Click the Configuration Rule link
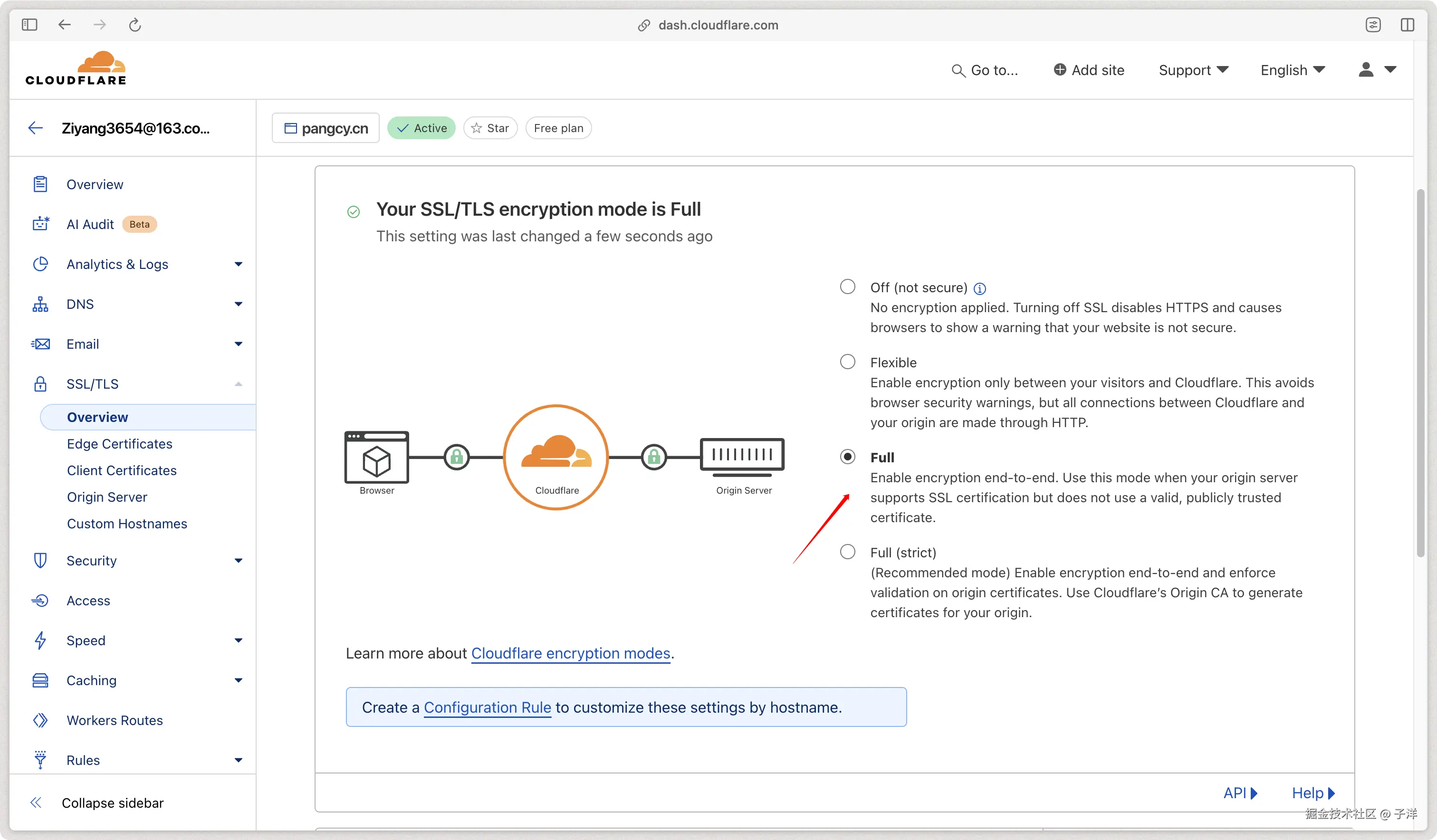The height and width of the screenshot is (840, 1437). point(487,707)
